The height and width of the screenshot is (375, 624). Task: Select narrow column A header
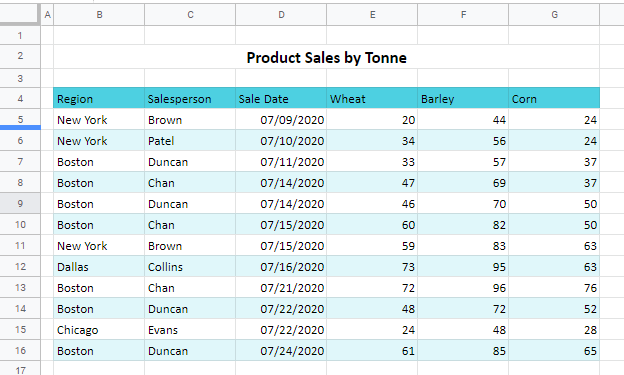47,15
